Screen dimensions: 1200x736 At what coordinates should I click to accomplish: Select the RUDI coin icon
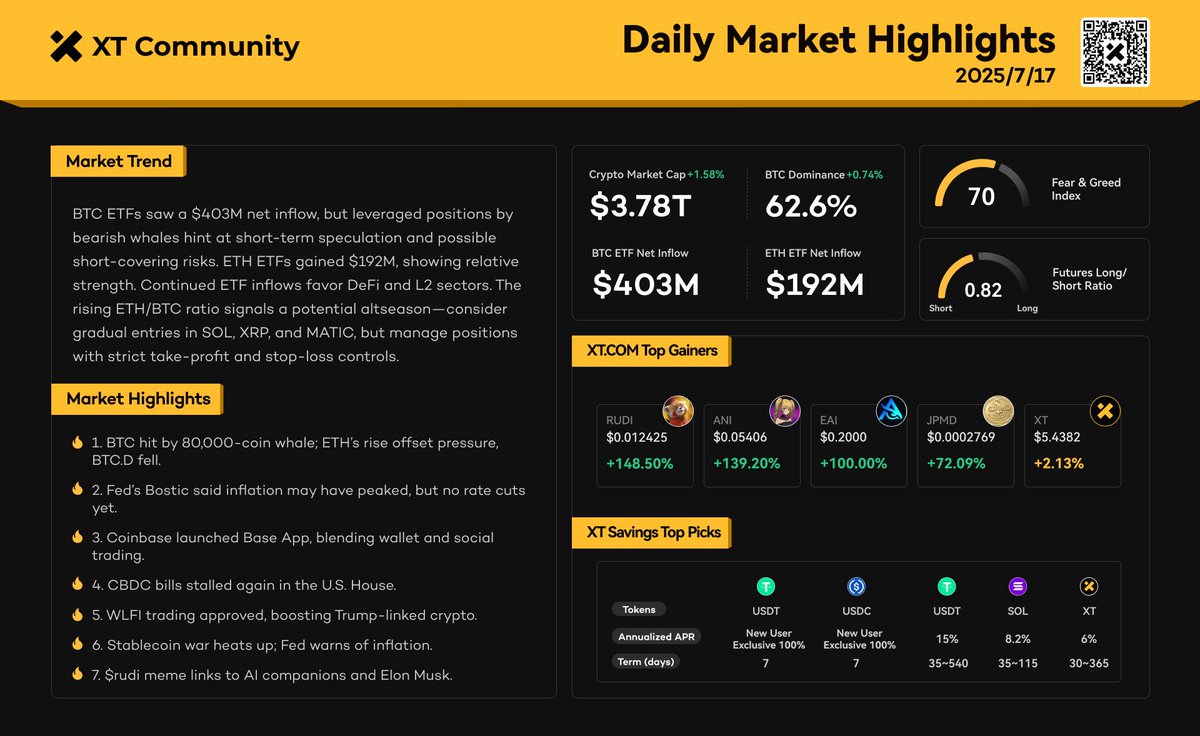click(679, 411)
